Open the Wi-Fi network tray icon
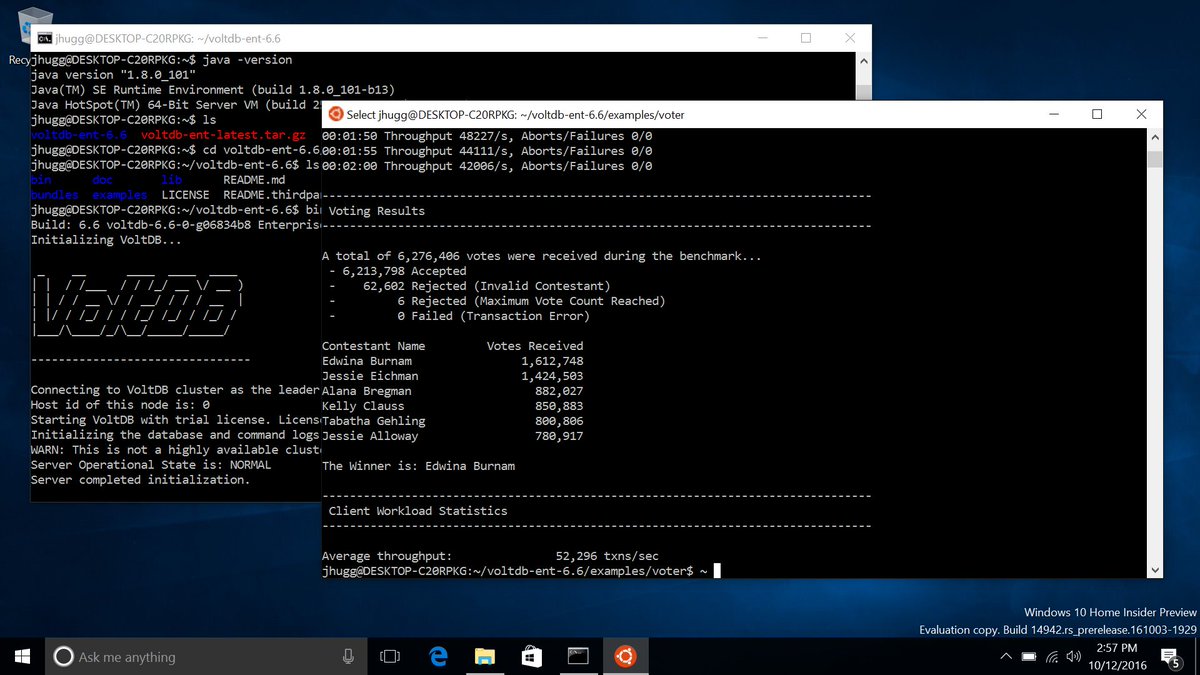1200x675 pixels. pos(1052,657)
